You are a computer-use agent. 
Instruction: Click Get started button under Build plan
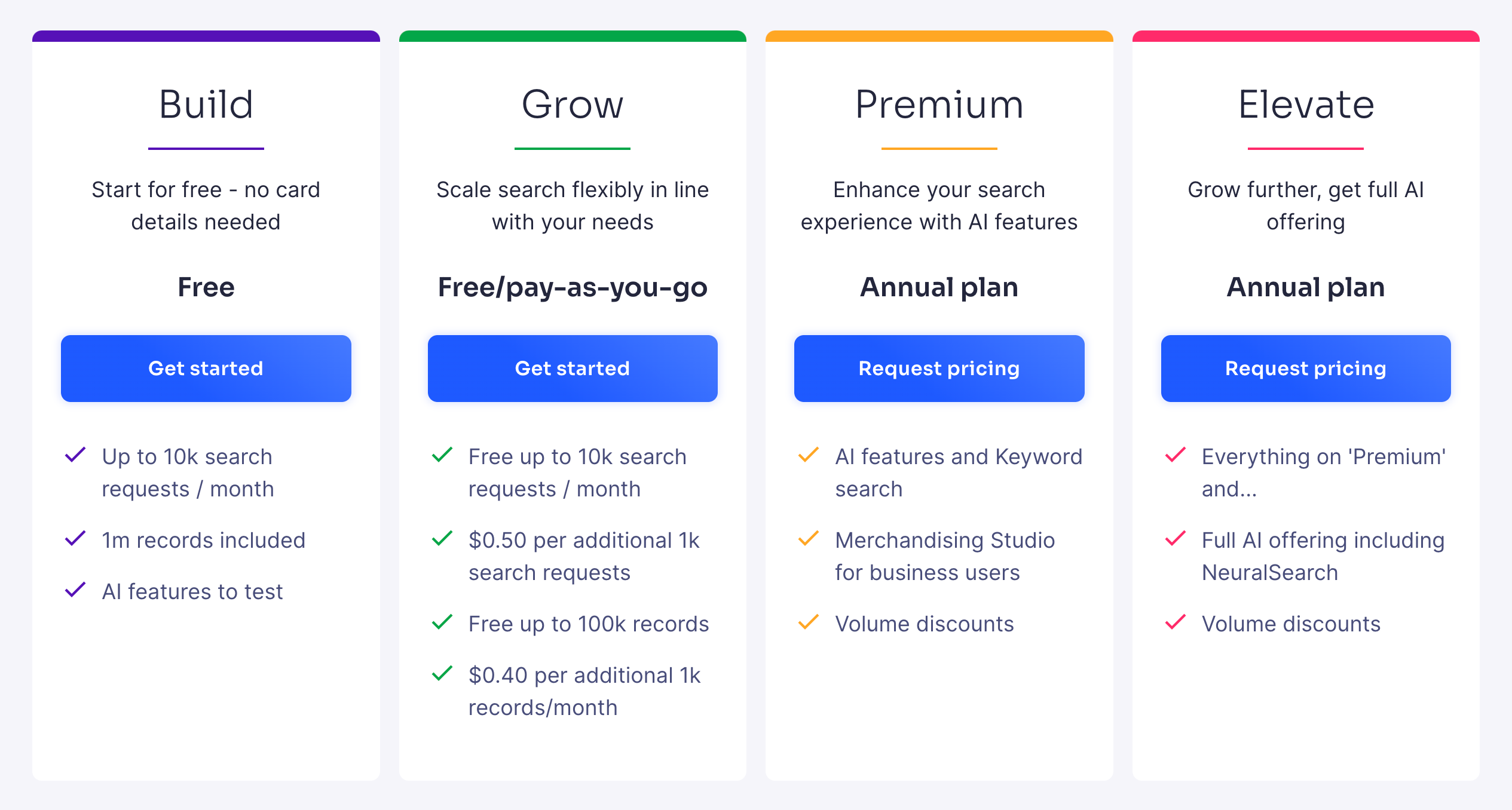(206, 368)
